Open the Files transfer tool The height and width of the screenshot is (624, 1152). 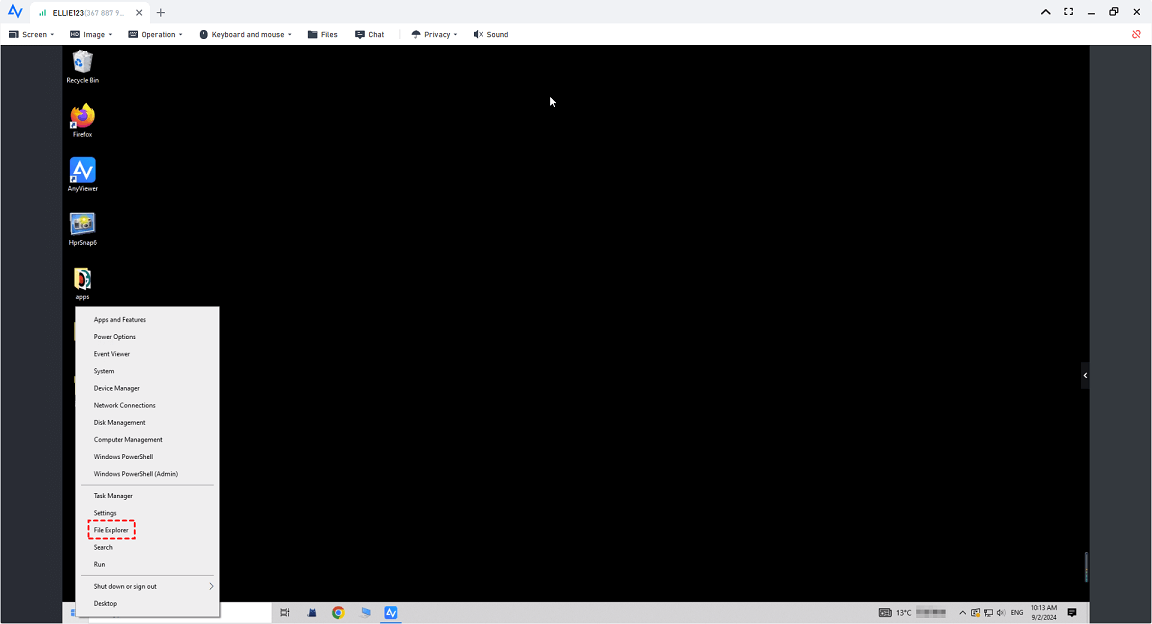323,35
